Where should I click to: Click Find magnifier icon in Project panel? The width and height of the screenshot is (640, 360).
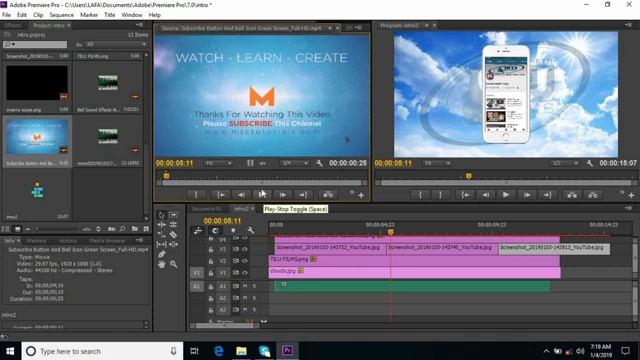[122, 229]
